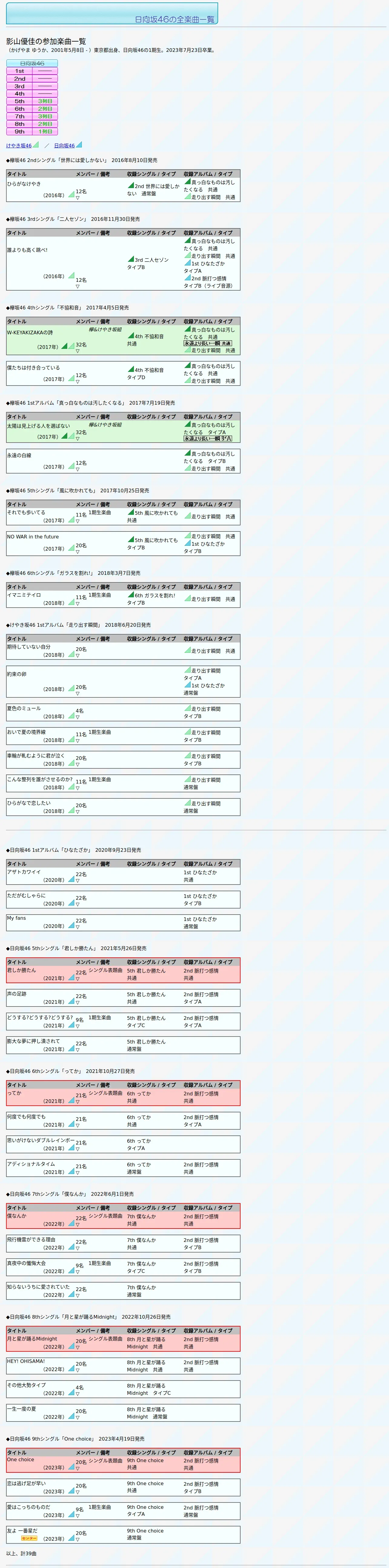Expand the 22名 list for アザトカワイイ
389x1568 pixels.
[x=78, y=881]
